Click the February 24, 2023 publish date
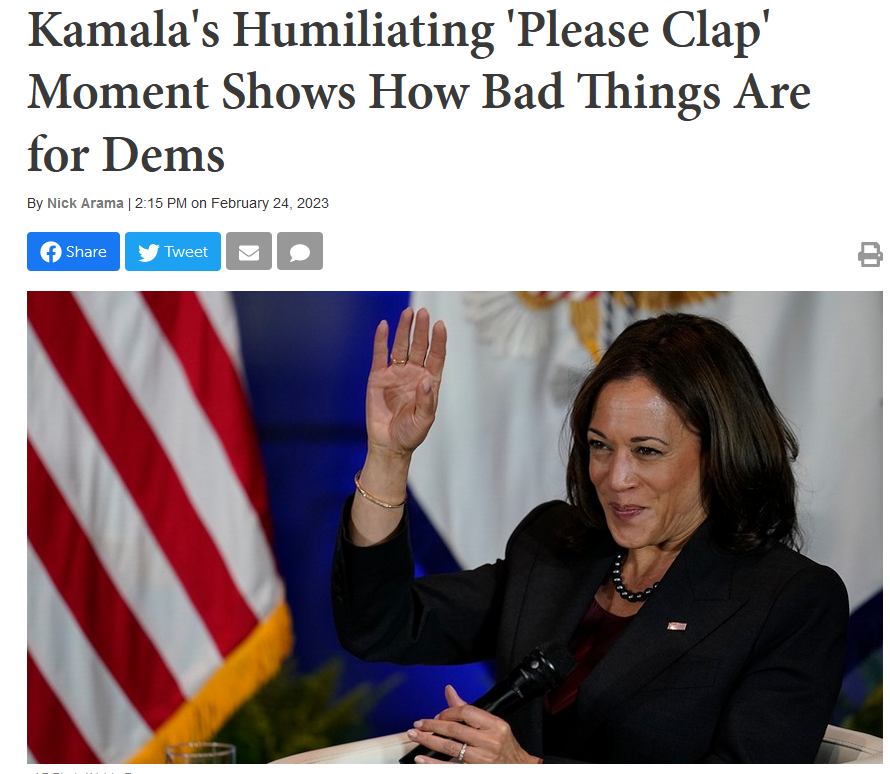 coord(270,203)
